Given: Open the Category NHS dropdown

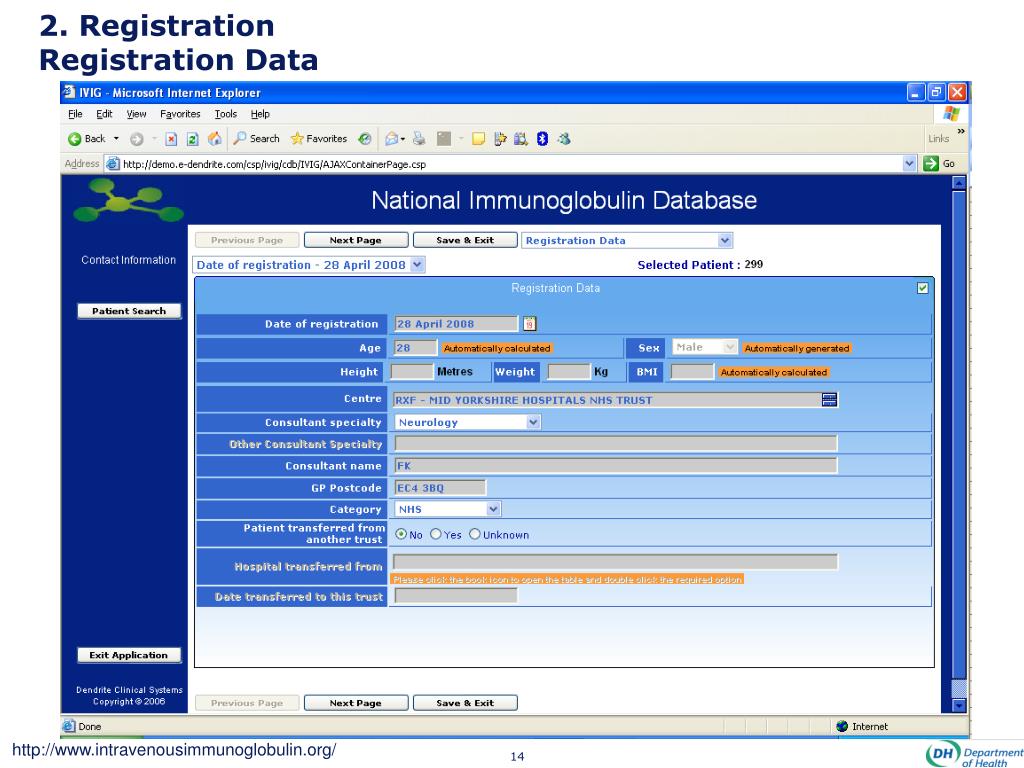Looking at the screenshot, I should tap(494, 509).
